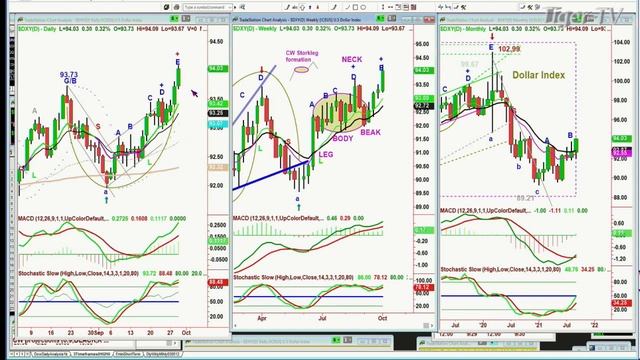This screenshot has height=360, width=640.
Task: Click the 'CW Storkleg formation' annotation text
Action: coord(302,56)
